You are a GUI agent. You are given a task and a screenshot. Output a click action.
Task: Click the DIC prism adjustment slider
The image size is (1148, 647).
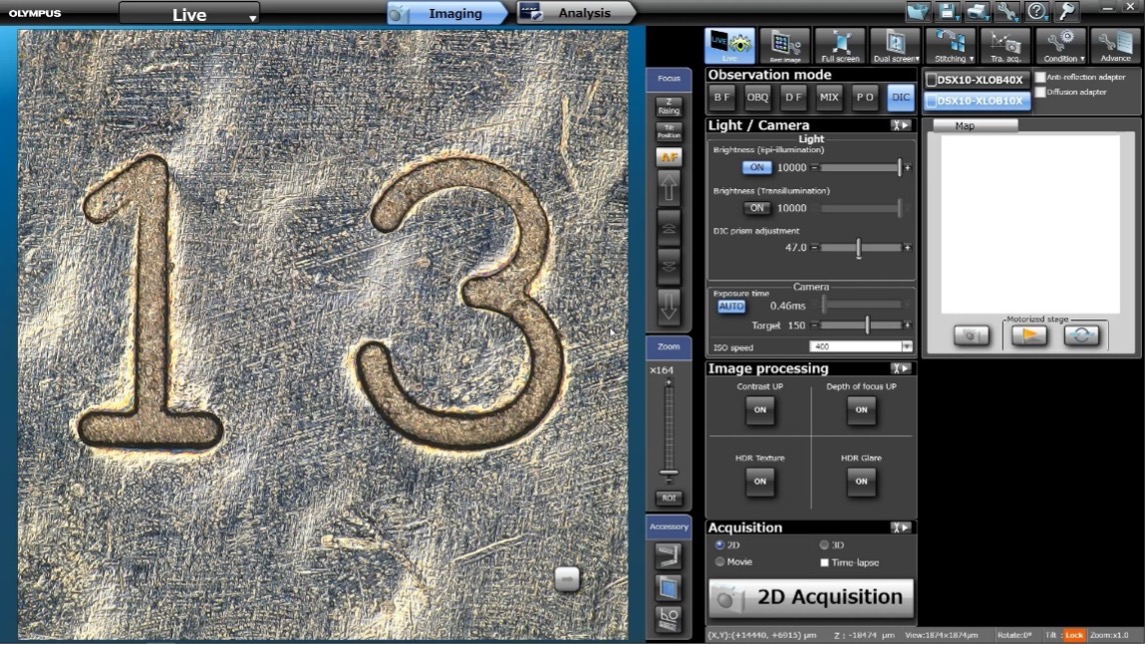[860, 248]
